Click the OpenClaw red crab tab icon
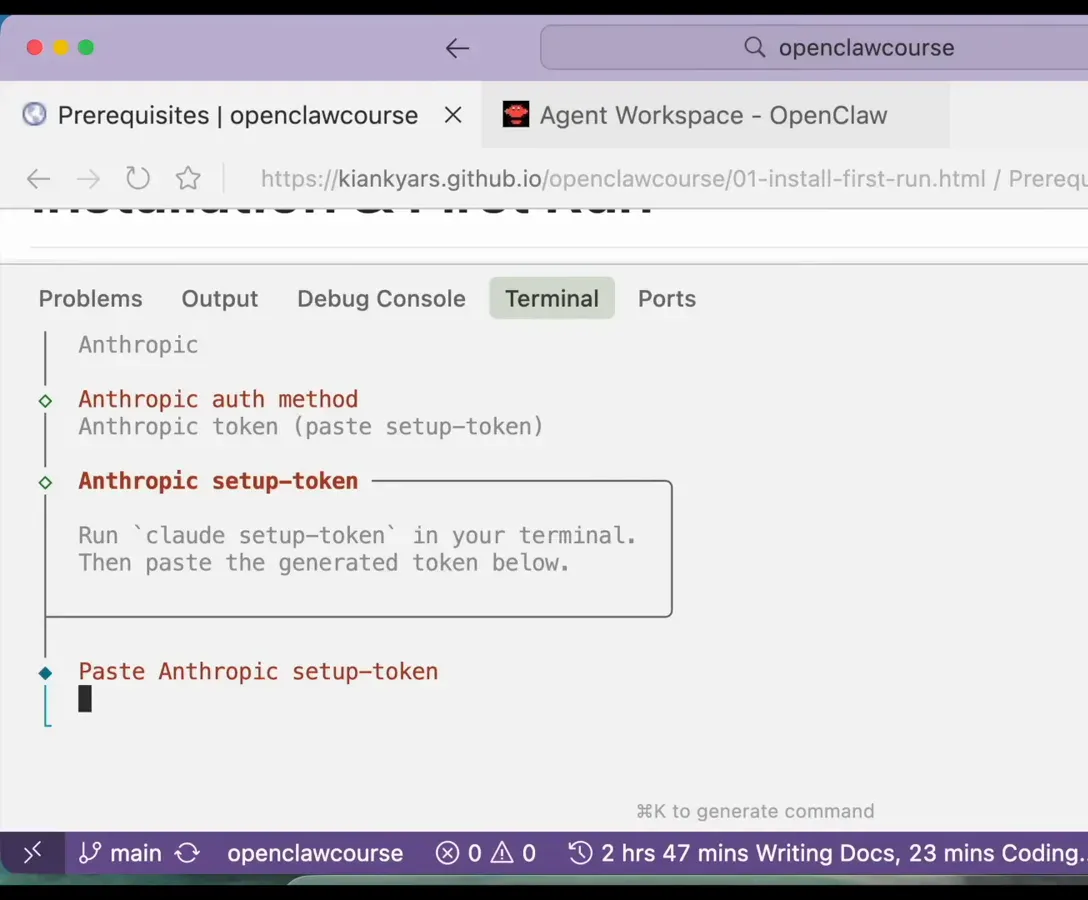This screenshot has width=1088, height=900. tap(516, 114)
